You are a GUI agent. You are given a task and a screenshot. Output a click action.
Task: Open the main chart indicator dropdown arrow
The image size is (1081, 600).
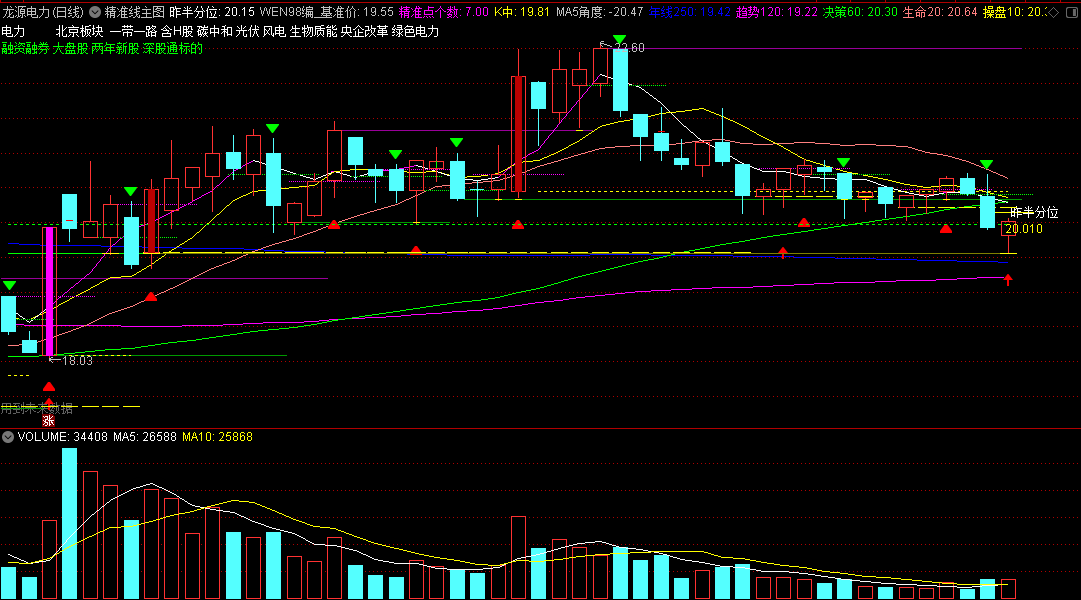[95, 12]
